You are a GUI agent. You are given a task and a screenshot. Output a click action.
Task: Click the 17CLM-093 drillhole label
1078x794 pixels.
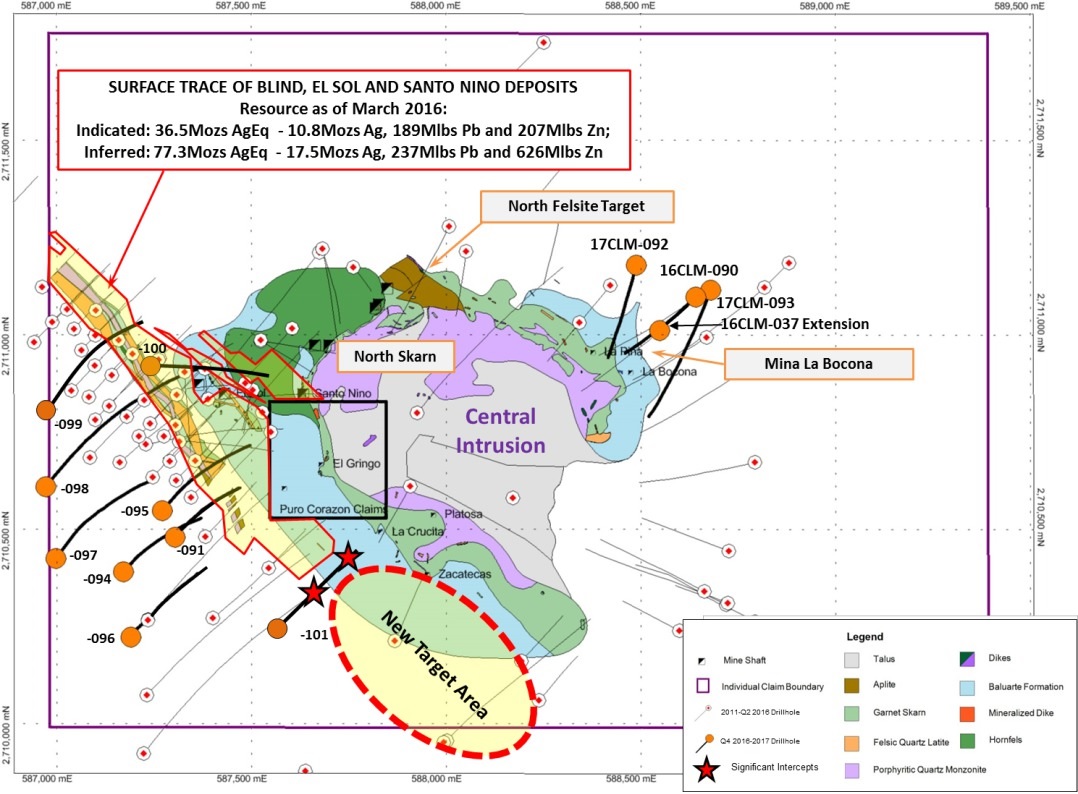coord(756,302)
